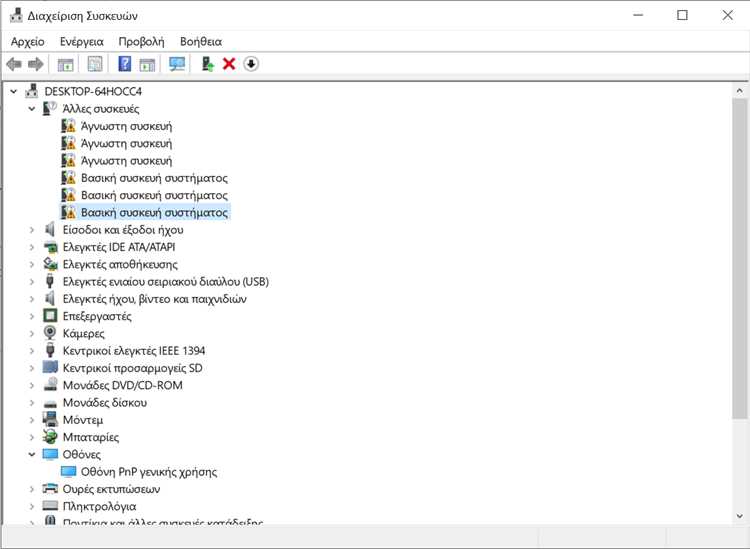Minimize the Διαχείριση Συσκευών window
750x549 pixels.
tap(638, 15)
